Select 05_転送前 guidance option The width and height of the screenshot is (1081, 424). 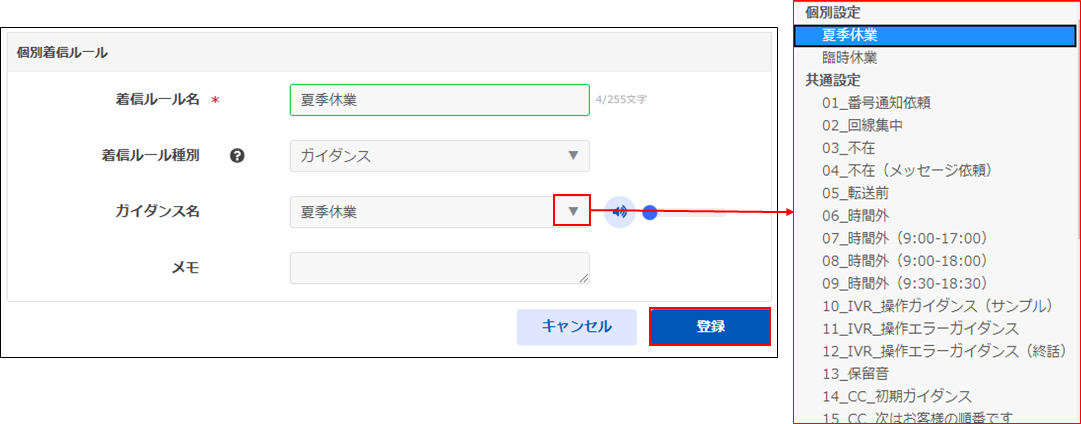click(x=855, y=192)
